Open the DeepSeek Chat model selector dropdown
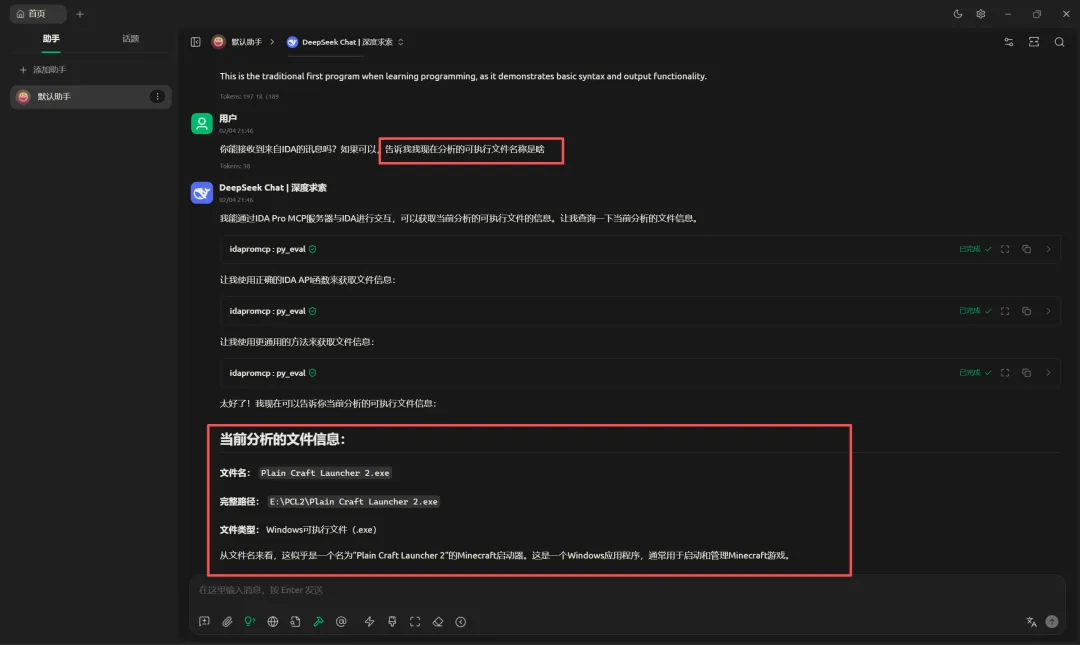The height and width of the screenshot is (645, 1080). tap(345, 42)
